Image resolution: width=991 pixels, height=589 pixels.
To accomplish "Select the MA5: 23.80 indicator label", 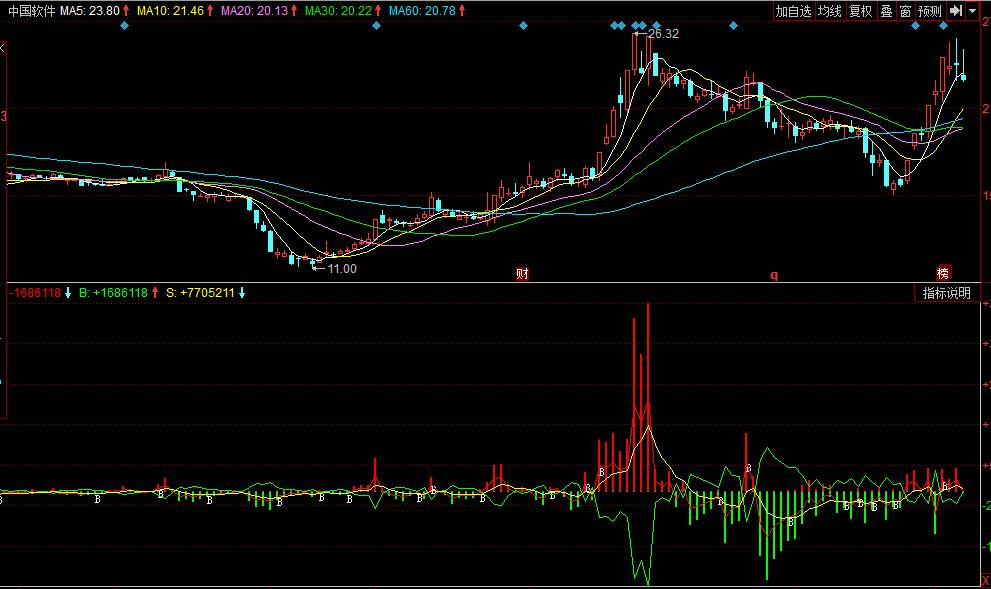I will (90, 11).
